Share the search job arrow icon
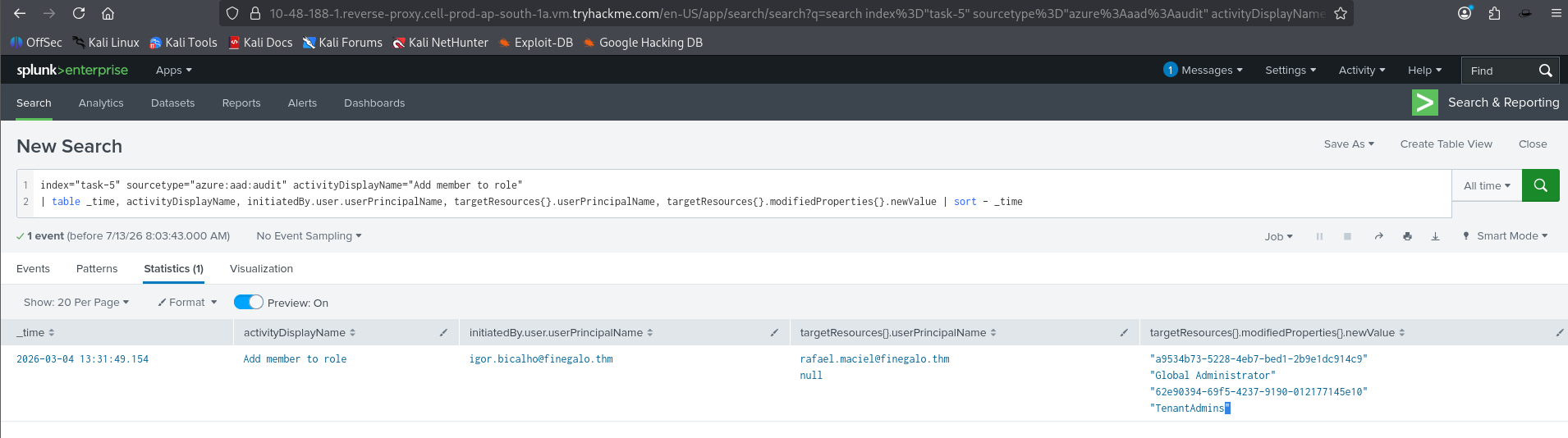 1378,236
